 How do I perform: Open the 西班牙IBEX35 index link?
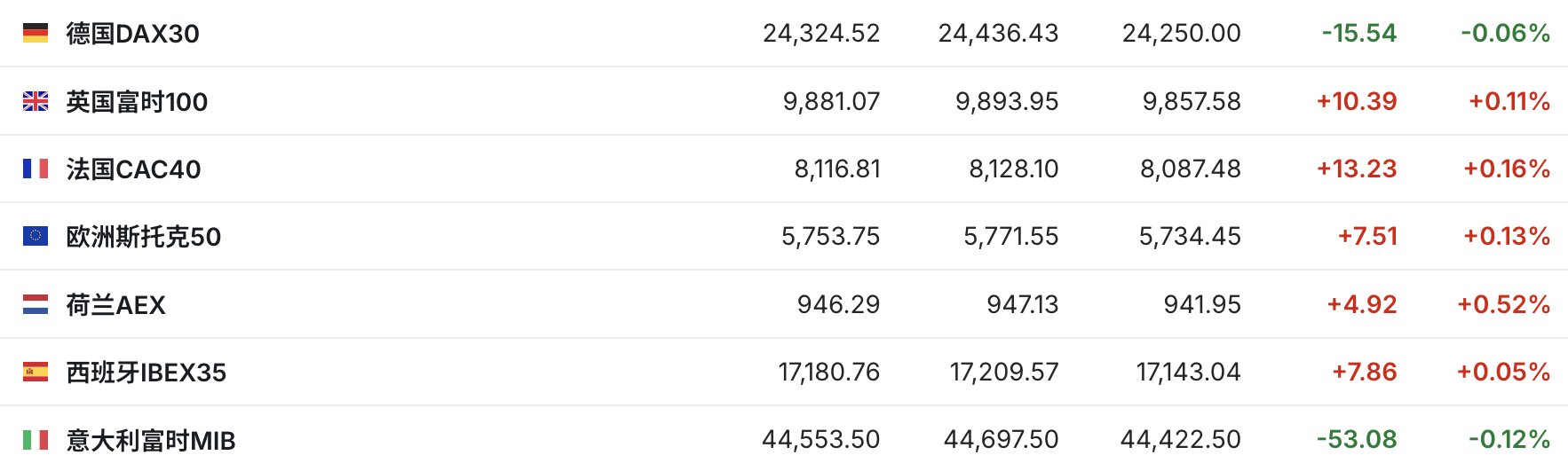click(x=147, y=373)
